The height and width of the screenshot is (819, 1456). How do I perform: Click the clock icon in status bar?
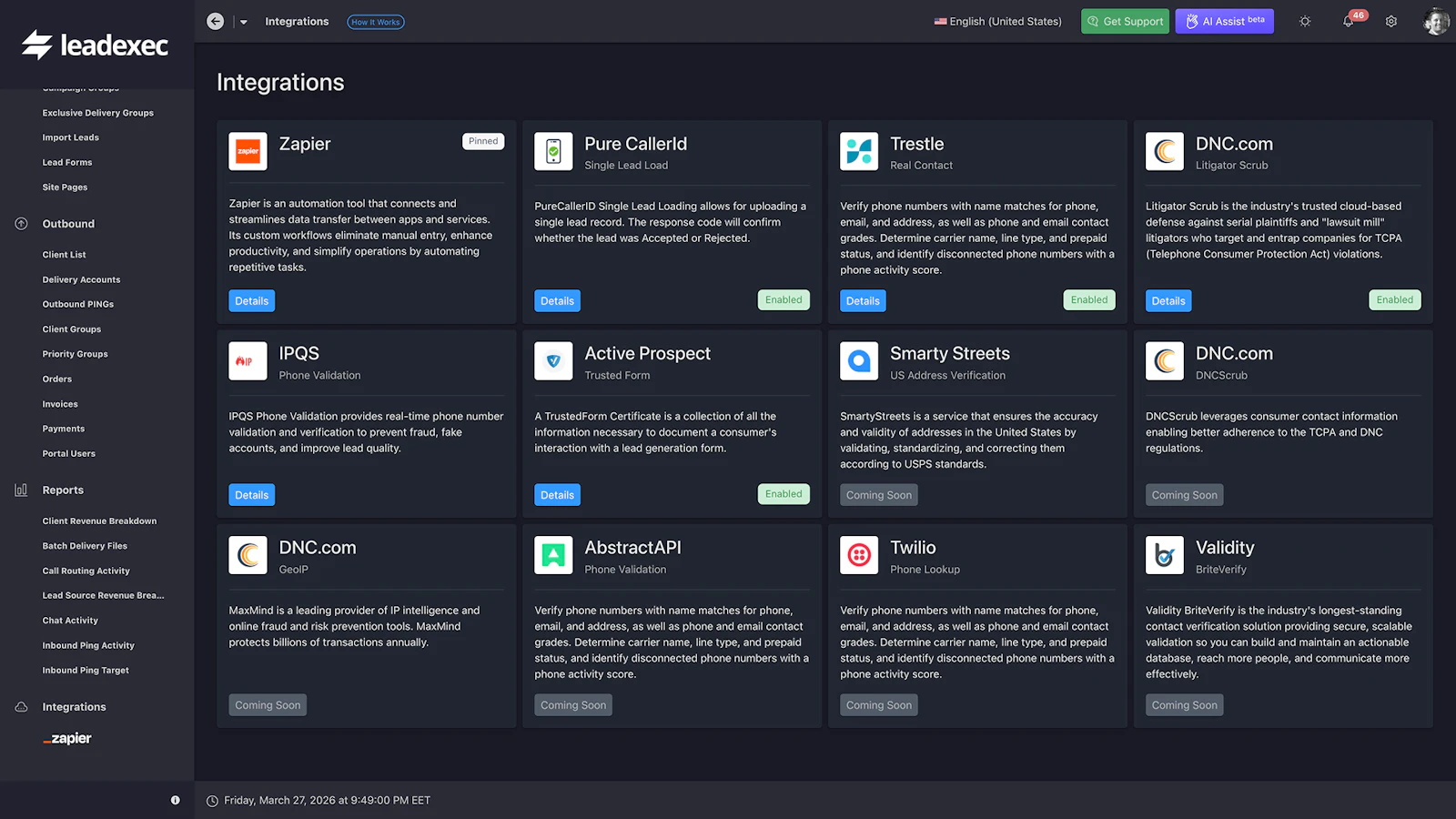coord(212,801)
